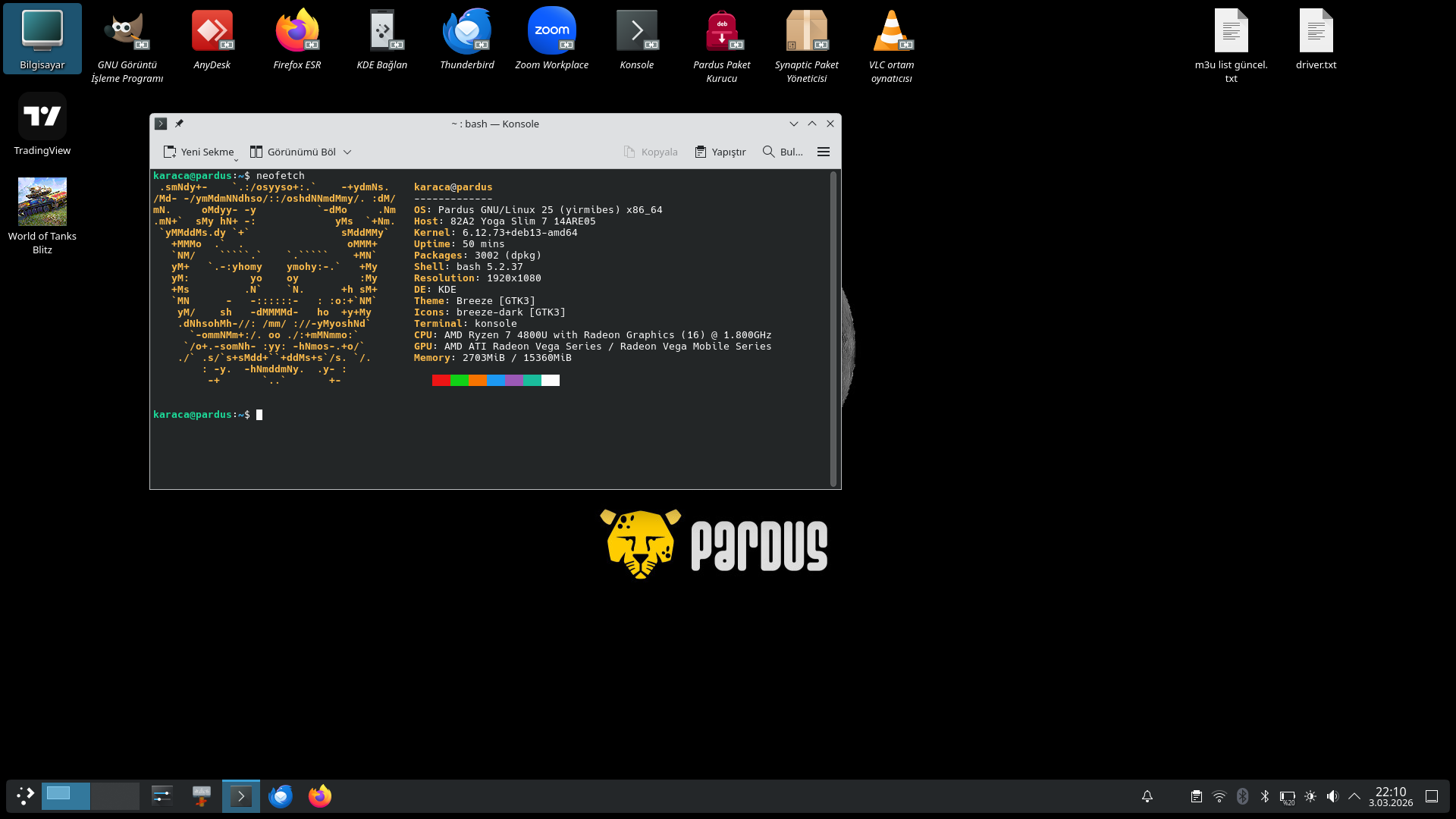This screenshot has width=1456, height=819.
Task: Click the Konsole pin-on-top icon
Action: click(x=179, y=124)
